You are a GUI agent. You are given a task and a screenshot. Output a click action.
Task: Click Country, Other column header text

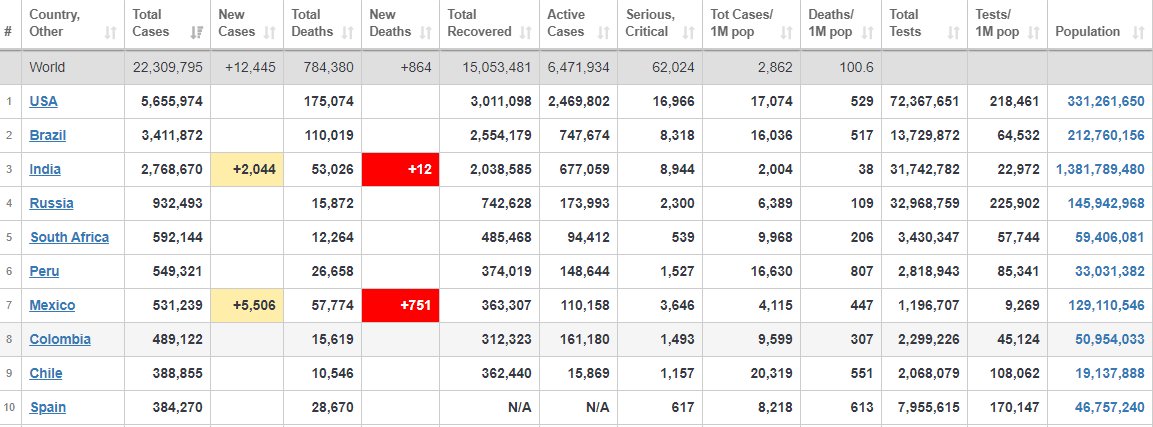[x=55, y=23]
